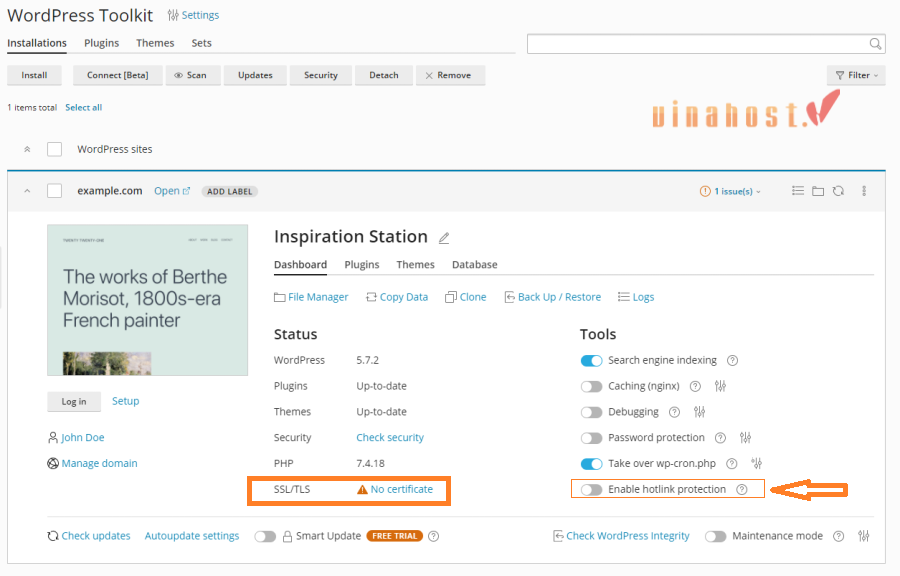Screen dimensions: 900x576
Task: Check the example.com checkbox
Action: click(55, 191)
